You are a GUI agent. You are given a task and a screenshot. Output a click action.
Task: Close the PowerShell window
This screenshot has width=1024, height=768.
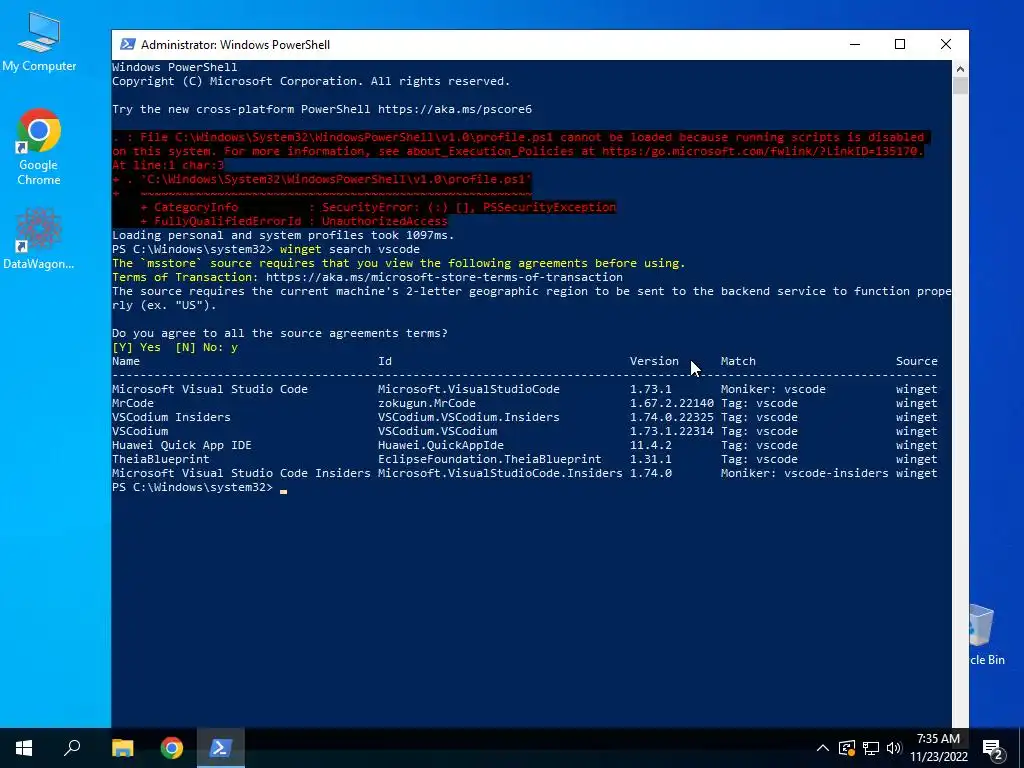point(946,44)
